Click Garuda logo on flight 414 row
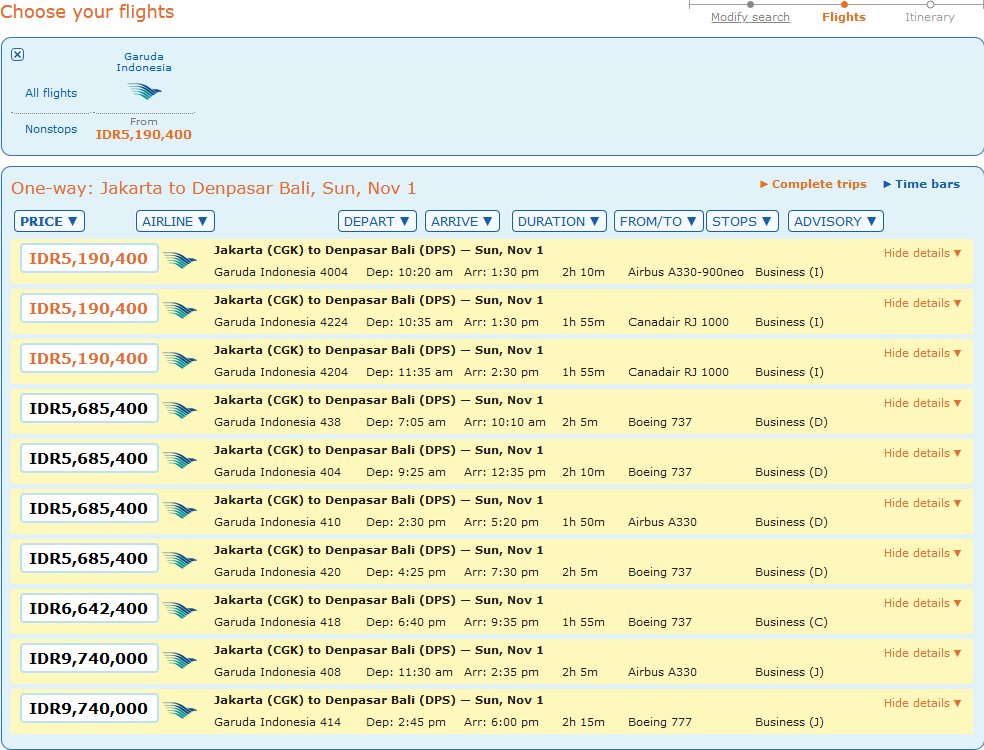Viewport: 984px width, 750px height. (179, 709)
